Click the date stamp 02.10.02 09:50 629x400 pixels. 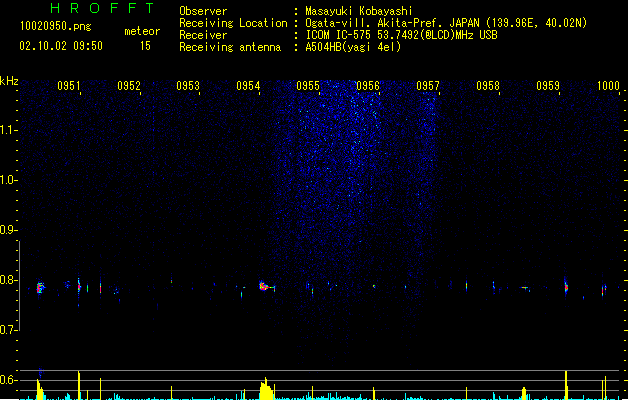[x=61, y=46]
